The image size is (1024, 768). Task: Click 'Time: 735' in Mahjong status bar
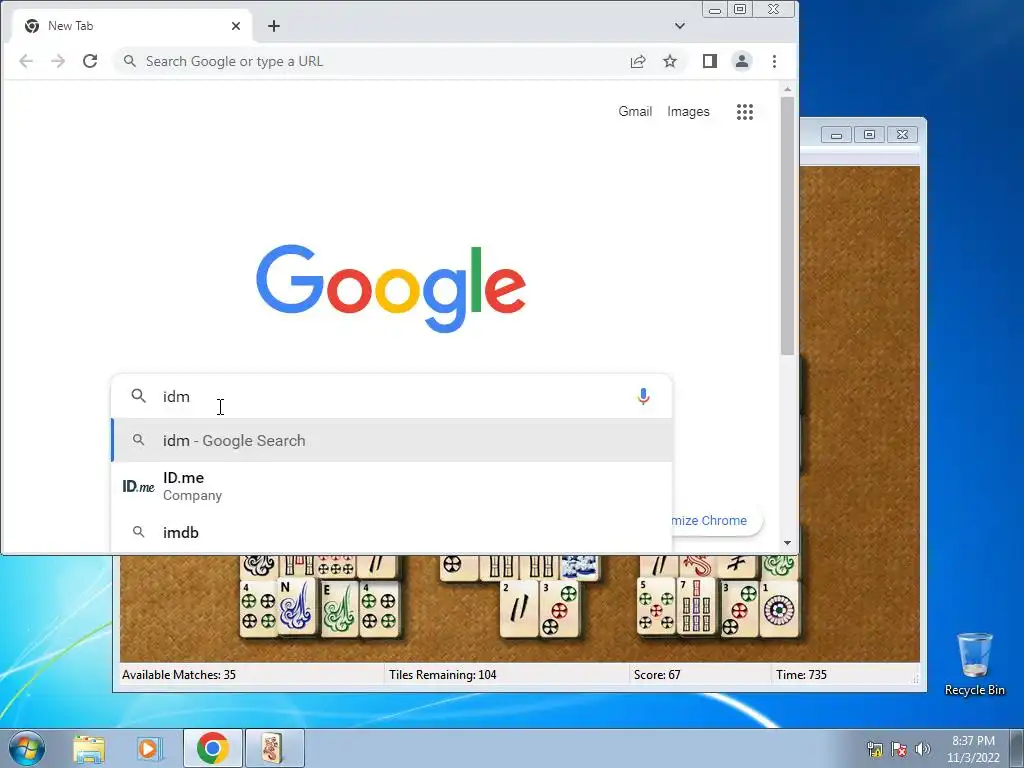click(801, 675)
